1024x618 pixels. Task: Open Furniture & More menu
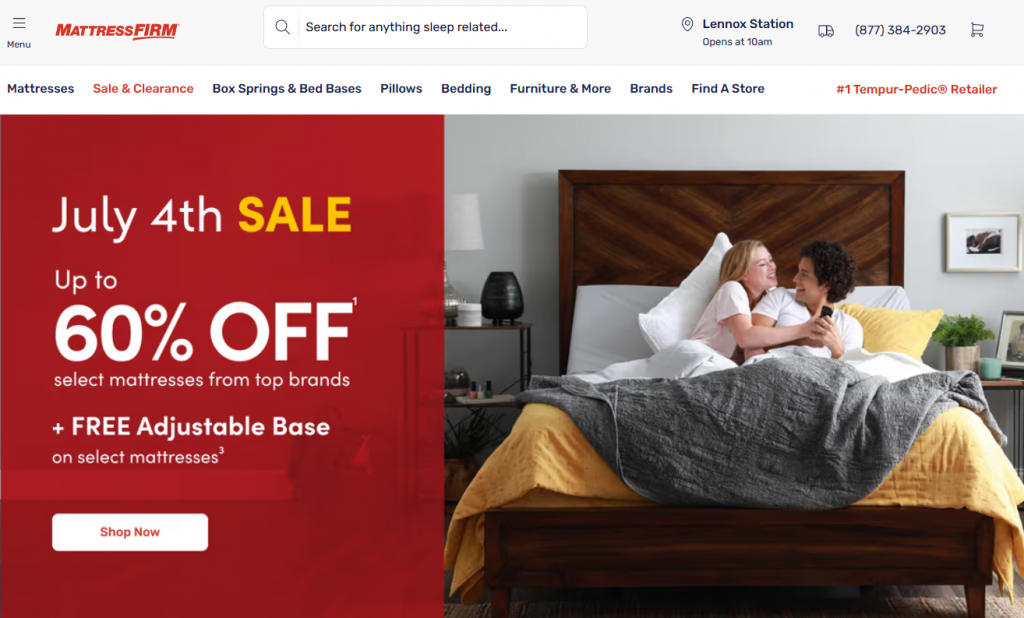tap(560, 89)
